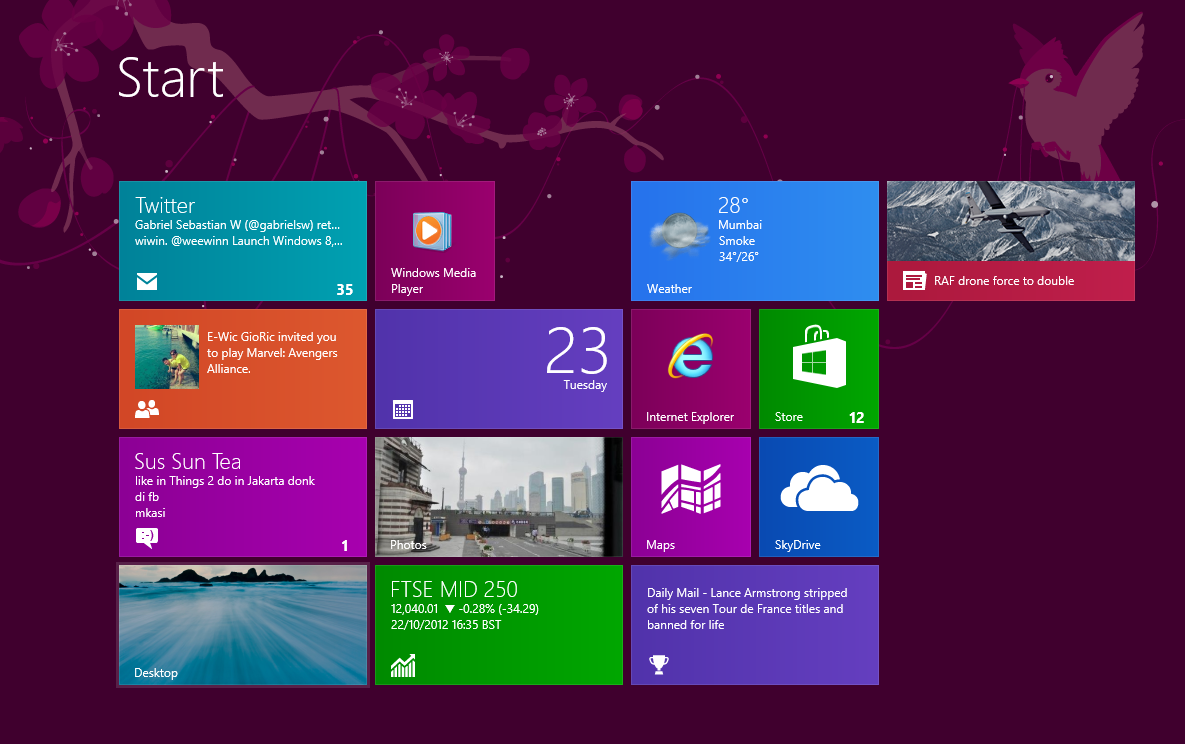The image size is (1185, 744).
Task: Click the "28°" temperature reading
Action: [x=733, y=205]
